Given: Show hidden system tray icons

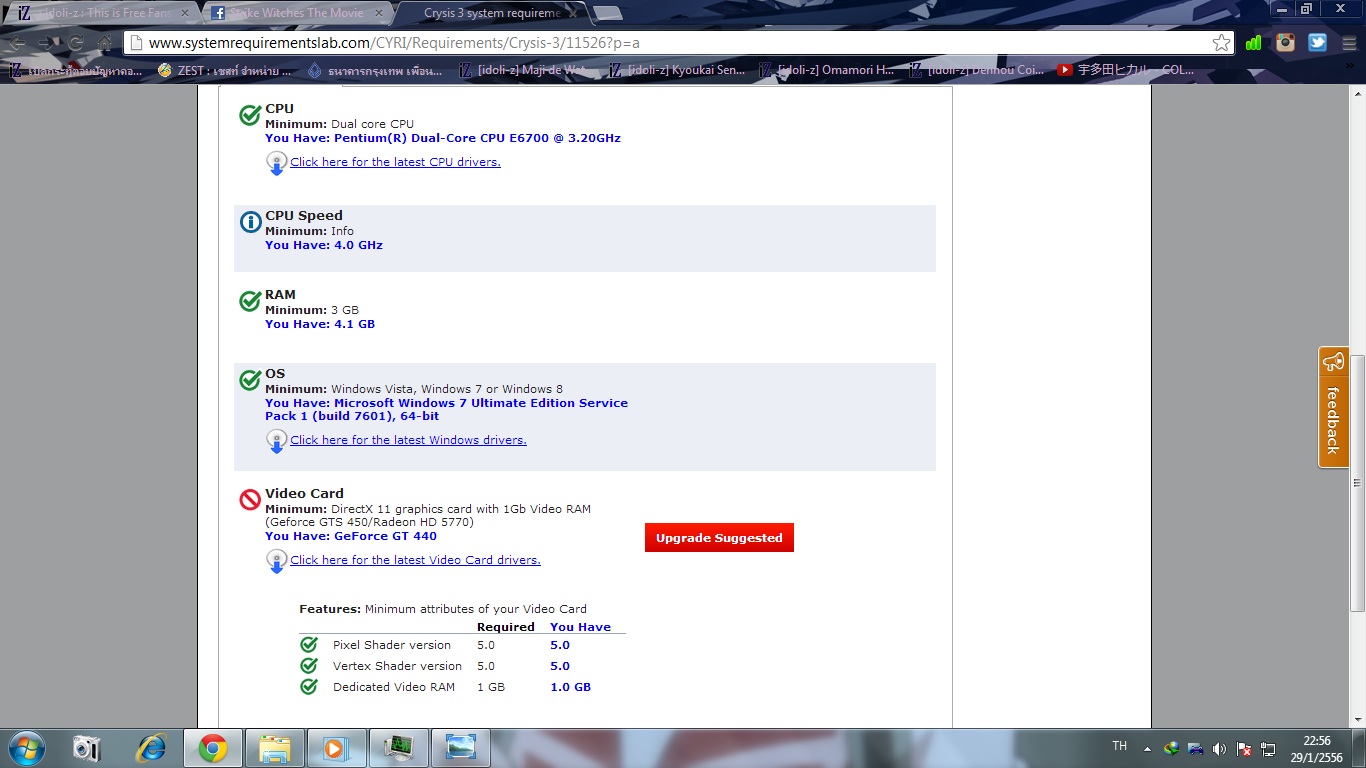Looking at the screenshot, I should 1147,749.
